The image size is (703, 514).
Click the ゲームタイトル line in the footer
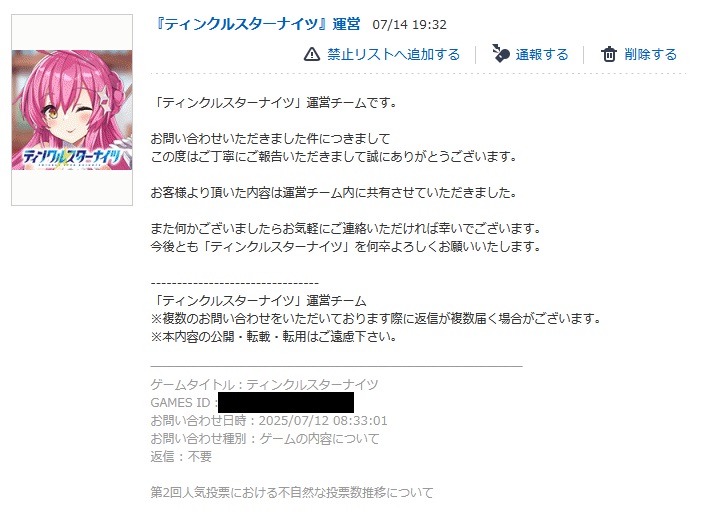point(265,384)
